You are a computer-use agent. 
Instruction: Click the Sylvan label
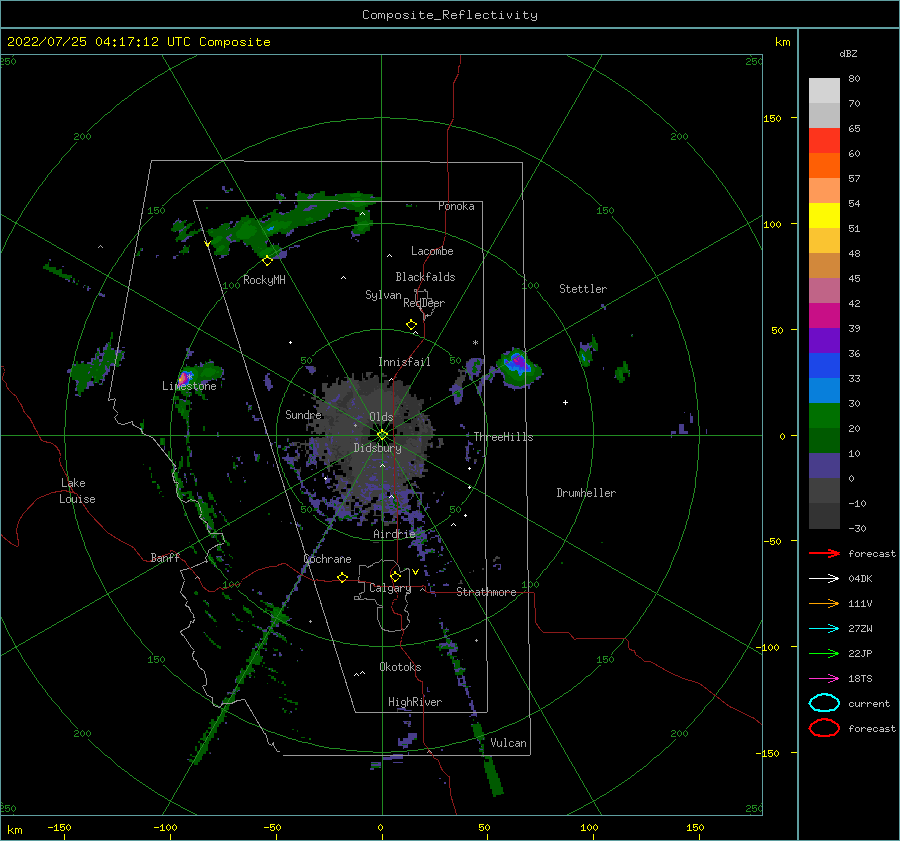click(383, 295)
